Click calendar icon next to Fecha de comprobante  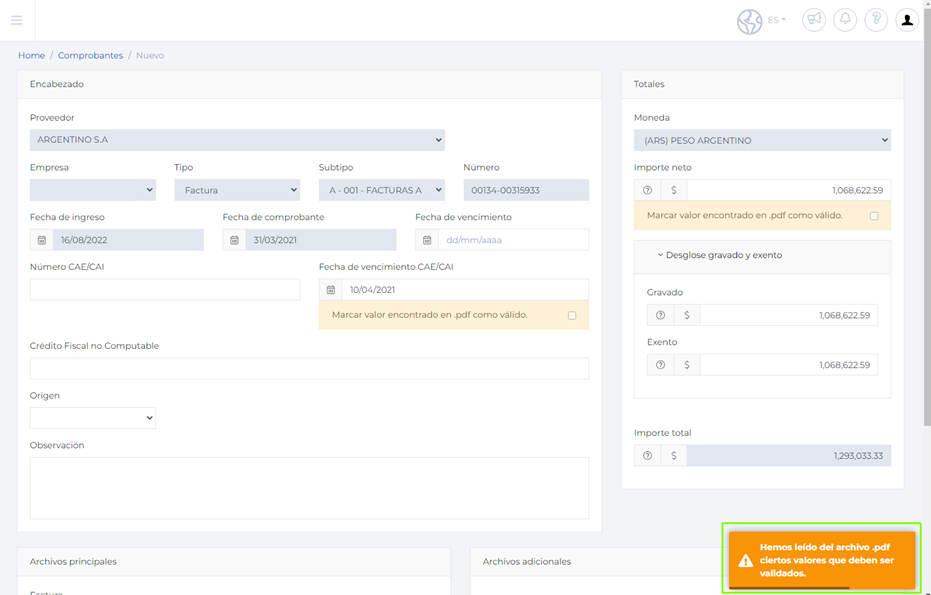point(234,240)
